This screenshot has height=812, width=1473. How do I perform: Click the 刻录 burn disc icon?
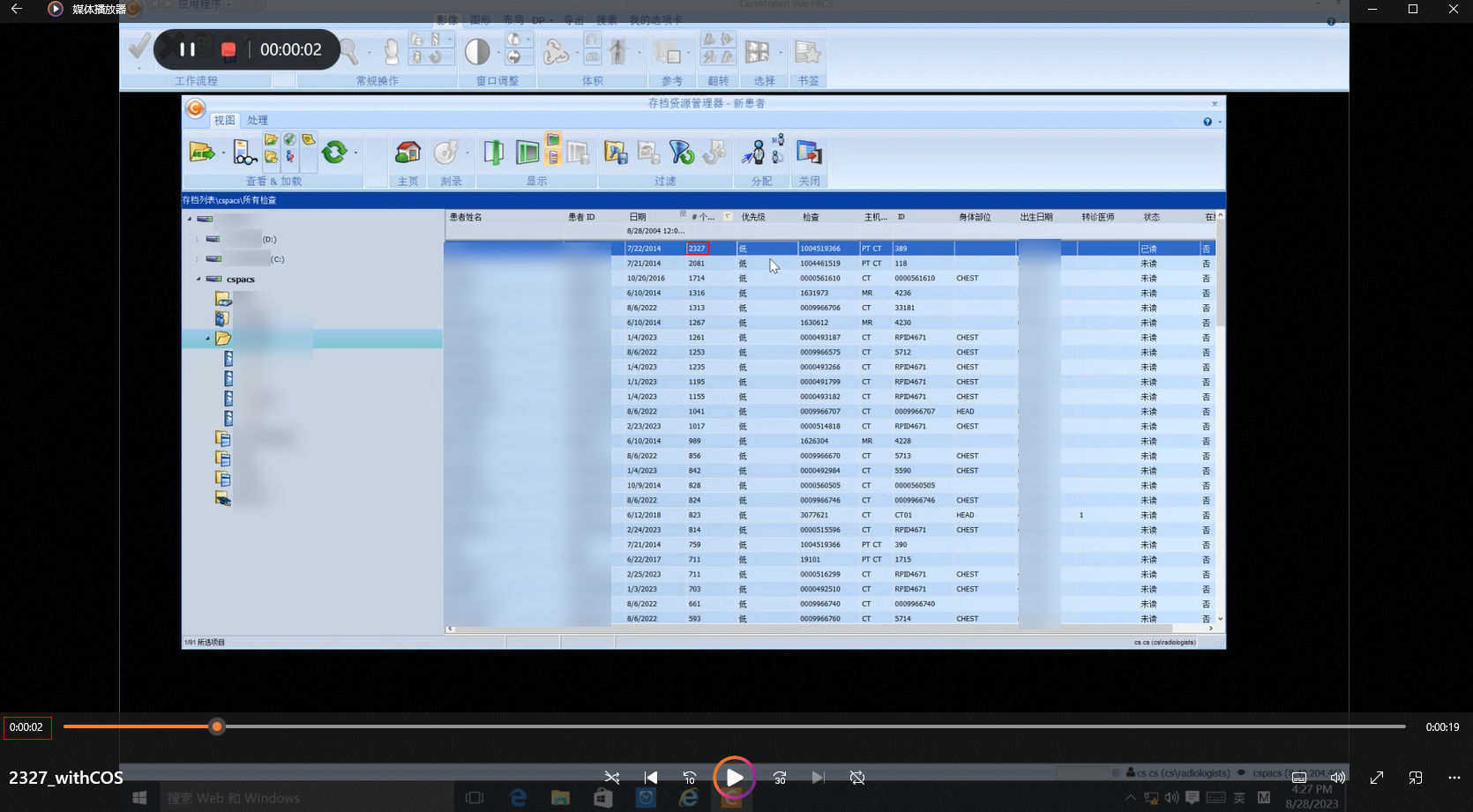click(446, 153)
